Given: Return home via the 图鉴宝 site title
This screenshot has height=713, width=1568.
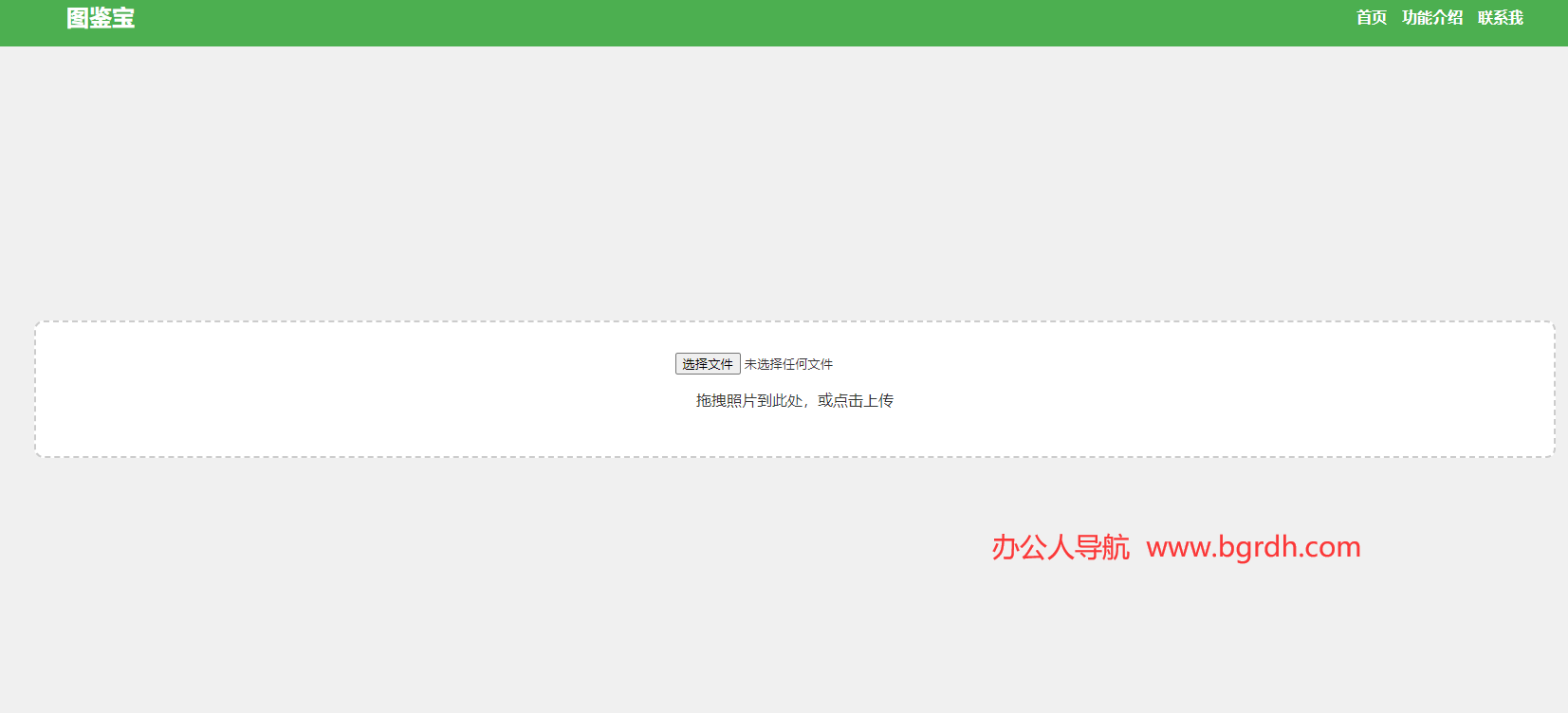Looking at the screenshot, I should (101, 18).
